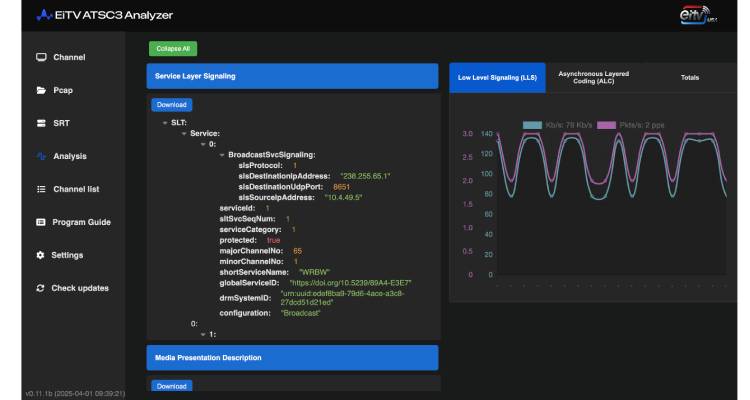Click the Check updates refresh icon
750x400 pixels.
pos(41,288)
